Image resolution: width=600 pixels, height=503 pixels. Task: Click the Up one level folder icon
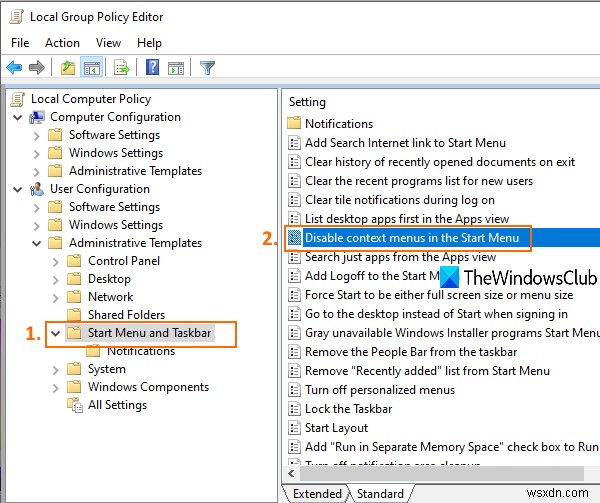68,68
